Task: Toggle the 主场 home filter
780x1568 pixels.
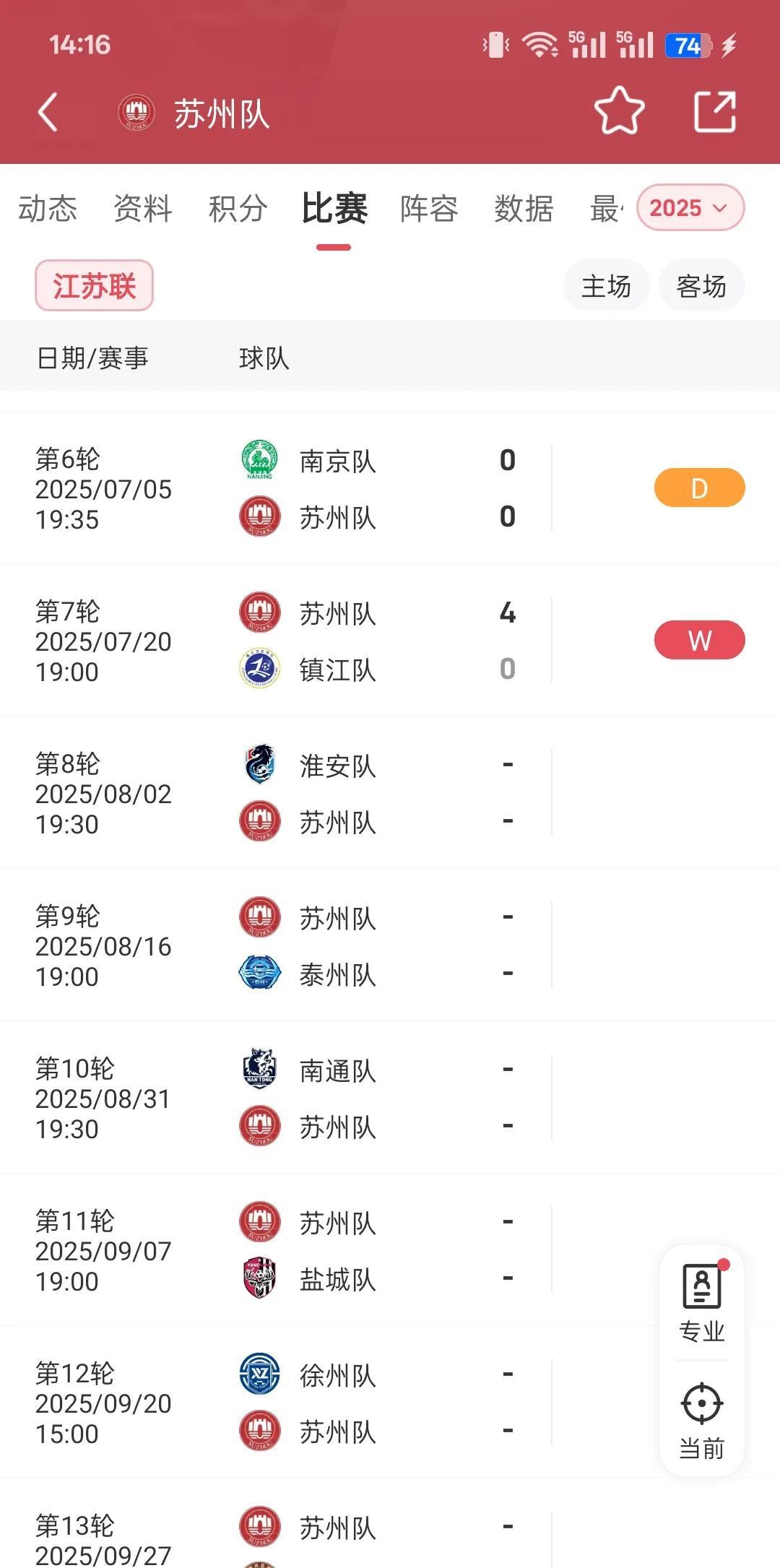Action: (606, 286)
